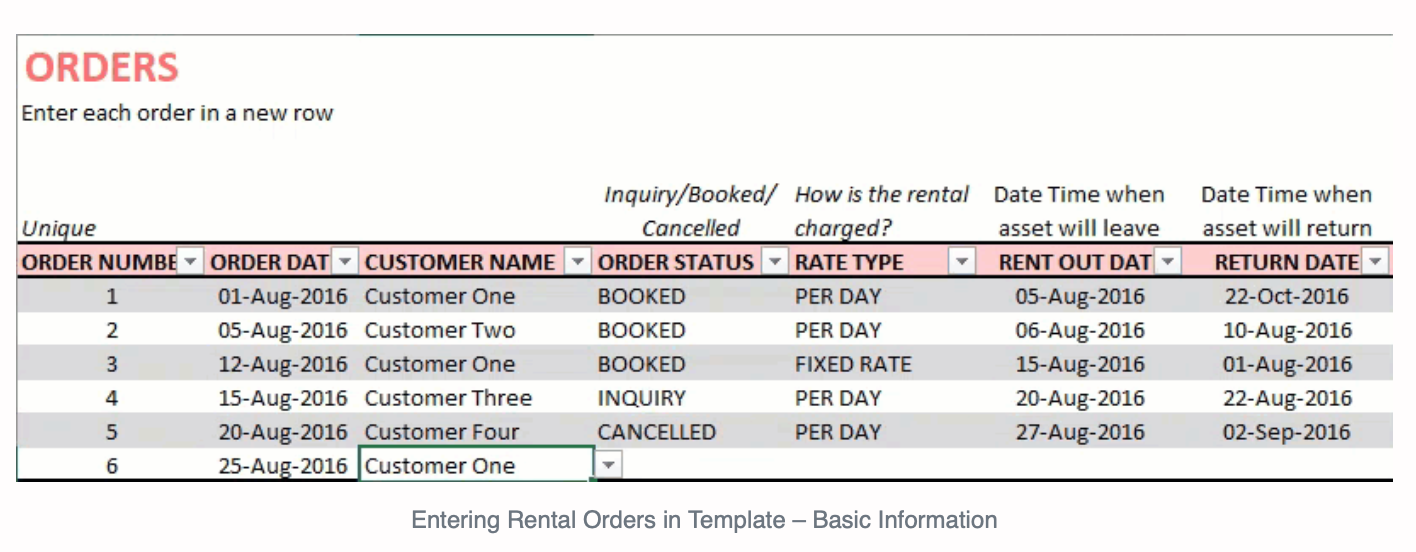This screenshot has height=552, width=1416.
Task: Select the 25-Aug-2016 order date cell
Action: pyautogui.click(x=282, y=466)
